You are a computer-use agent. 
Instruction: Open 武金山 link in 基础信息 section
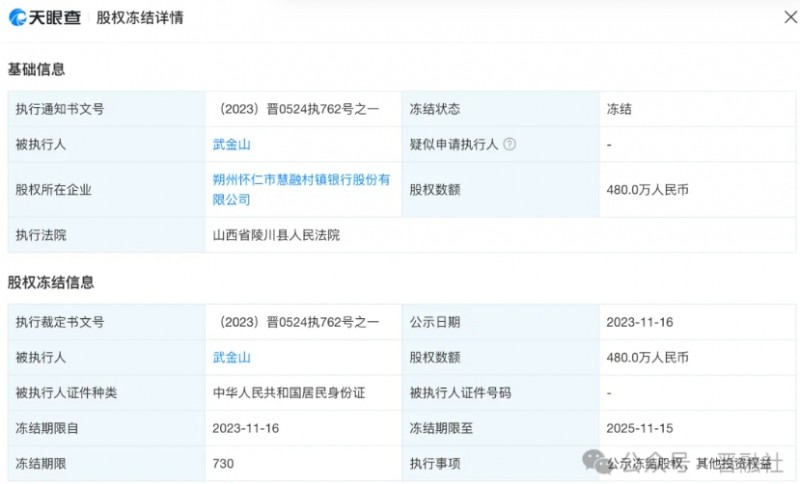coord(232,144)
